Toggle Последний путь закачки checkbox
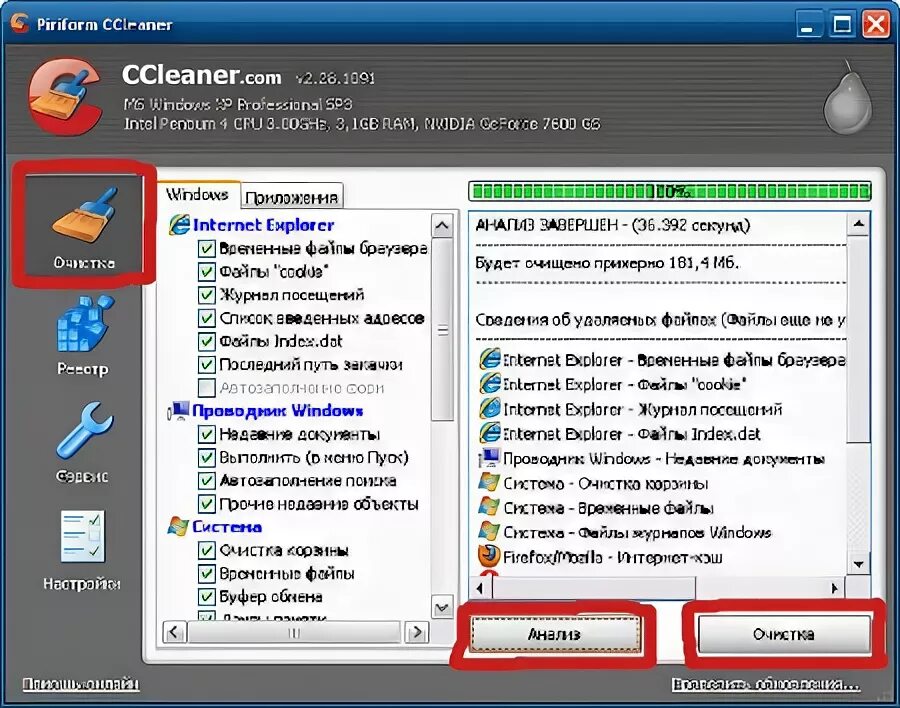Image resolution: width=900 pixels, height=708 pixels. (x=206, y=365)
